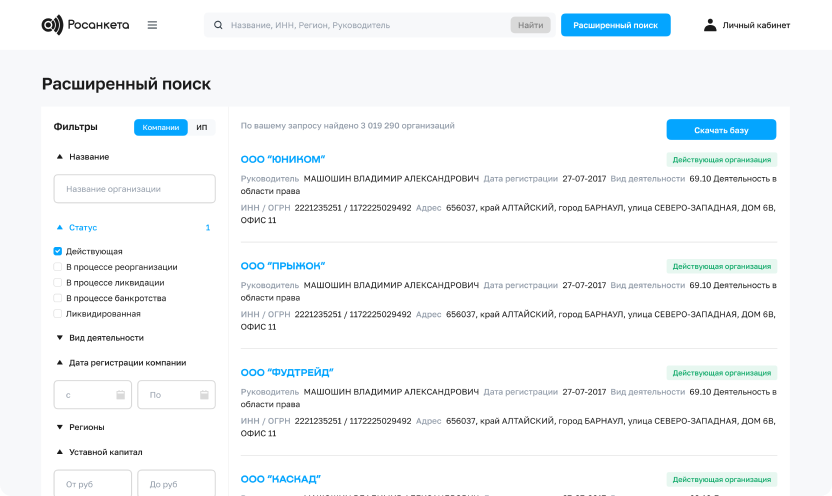Open calendar icon in end date field

(204, 395)
